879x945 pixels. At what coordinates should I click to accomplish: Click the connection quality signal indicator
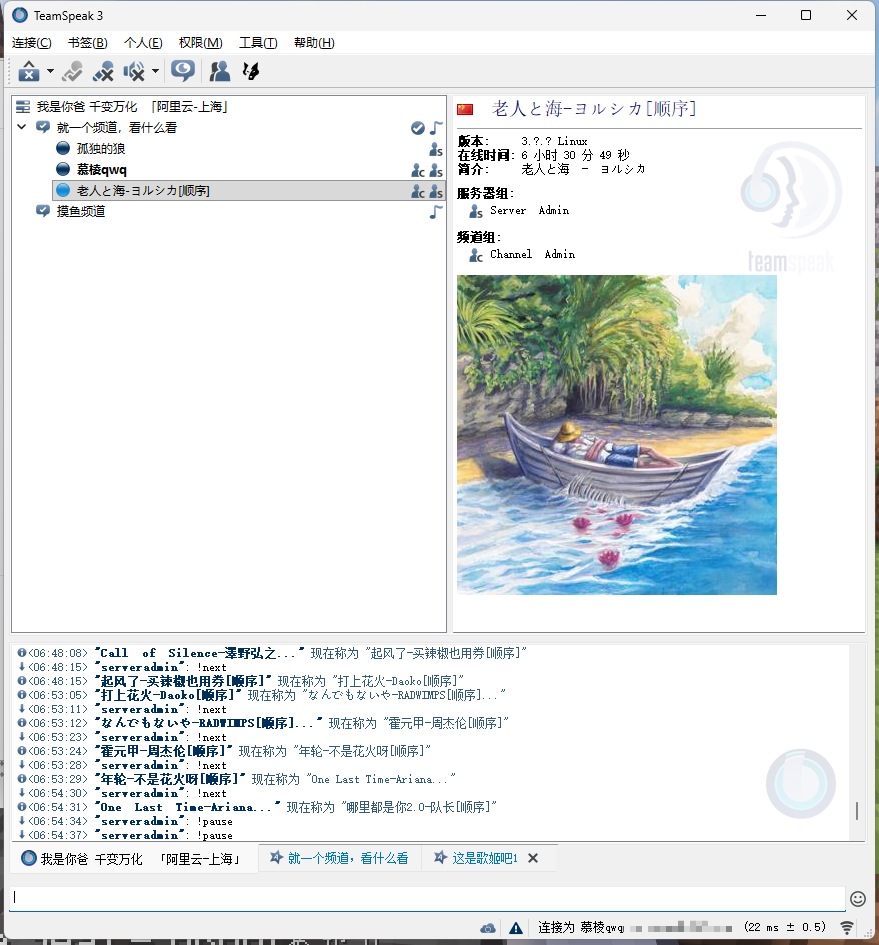847,928
